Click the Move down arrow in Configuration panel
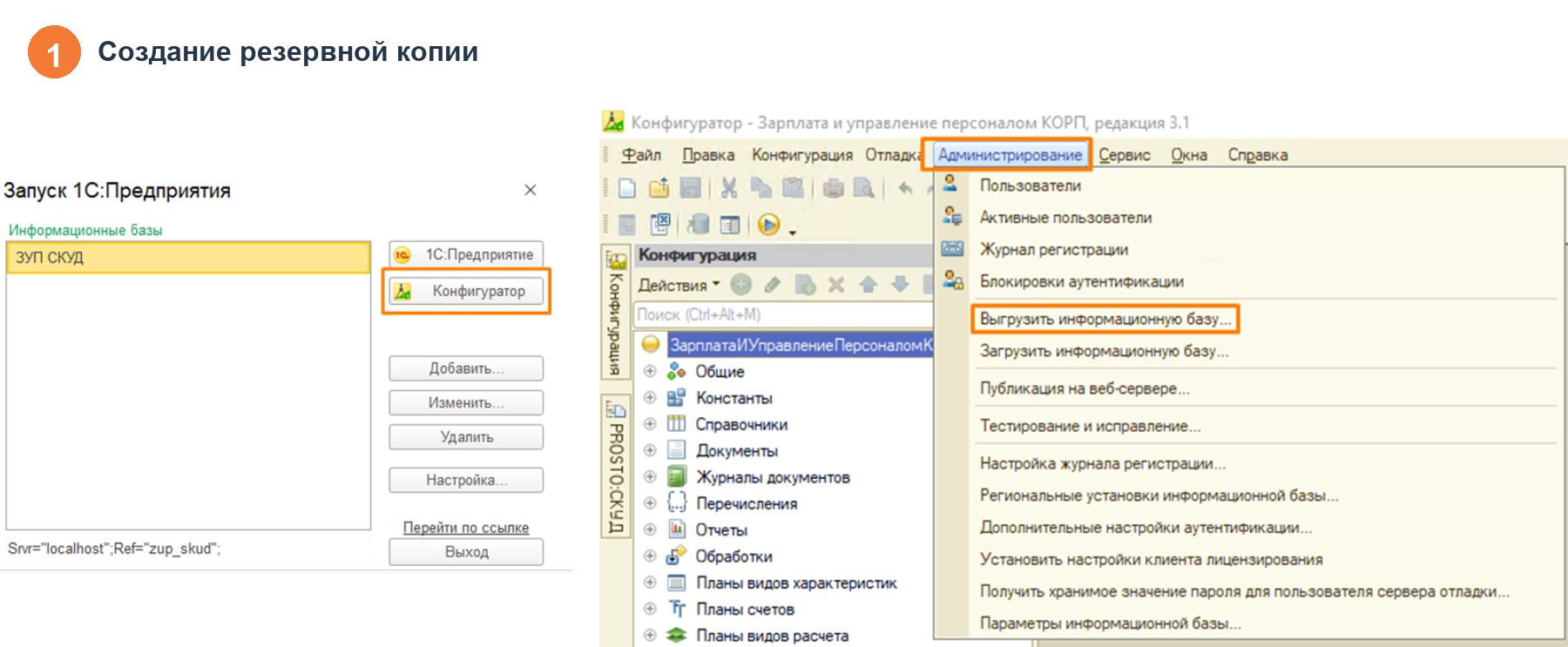 click(x=900, y=284)
